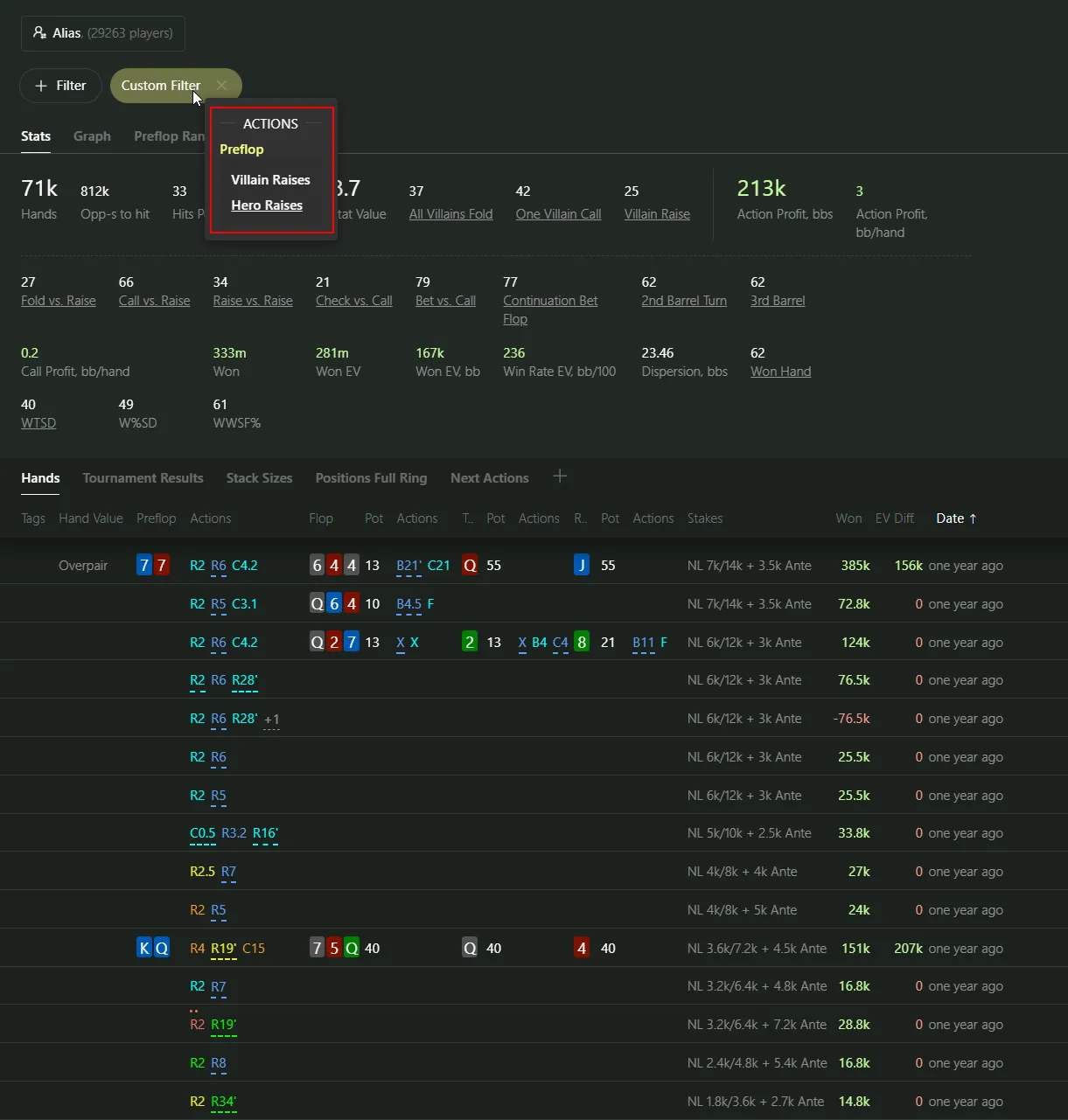Open the Alias player selector
The width and height of the screenshot is (1068, 1120).
pyautogui.click(x=102, y=33)
